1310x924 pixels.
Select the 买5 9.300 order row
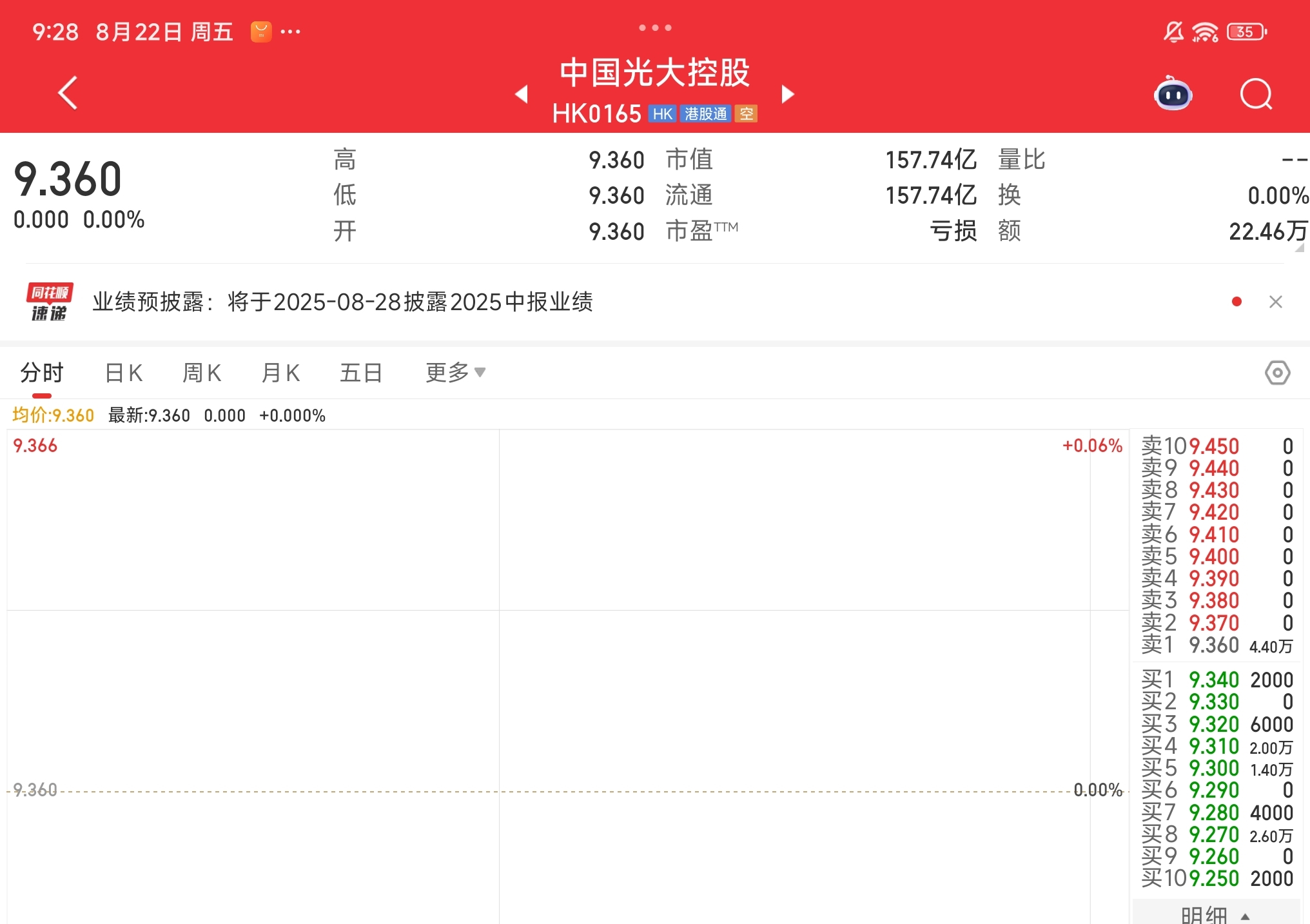[x=1217, y=768]
